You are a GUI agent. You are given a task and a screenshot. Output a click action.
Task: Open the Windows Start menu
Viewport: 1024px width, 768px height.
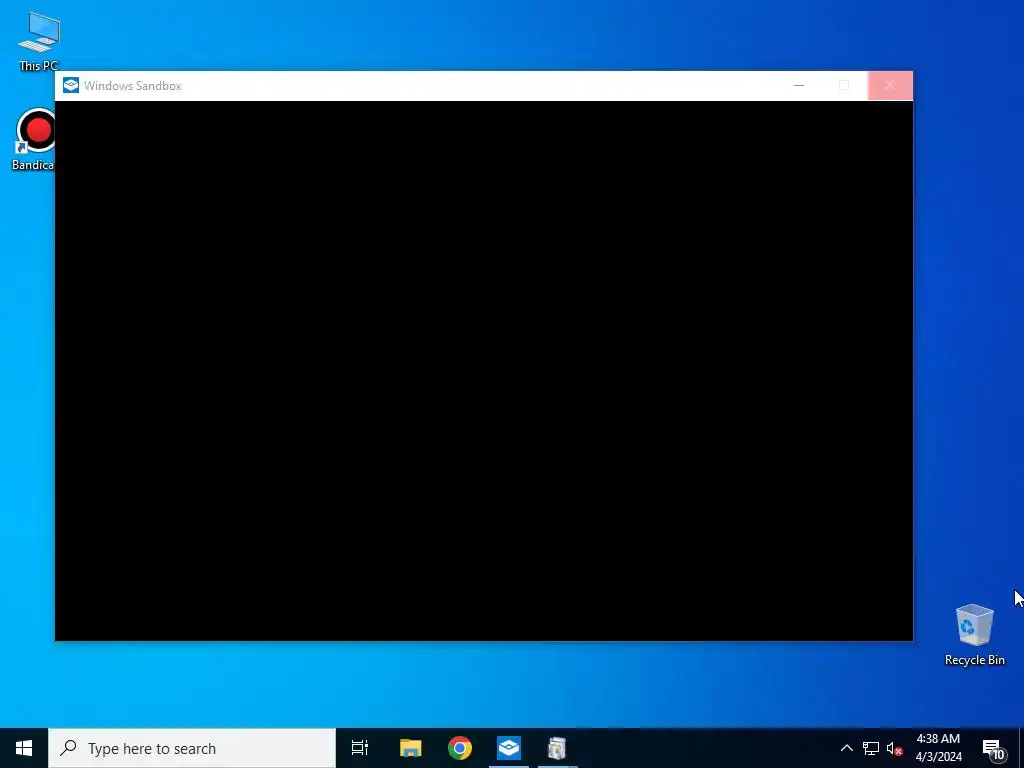pyautogui.click(x=24, y=748)
